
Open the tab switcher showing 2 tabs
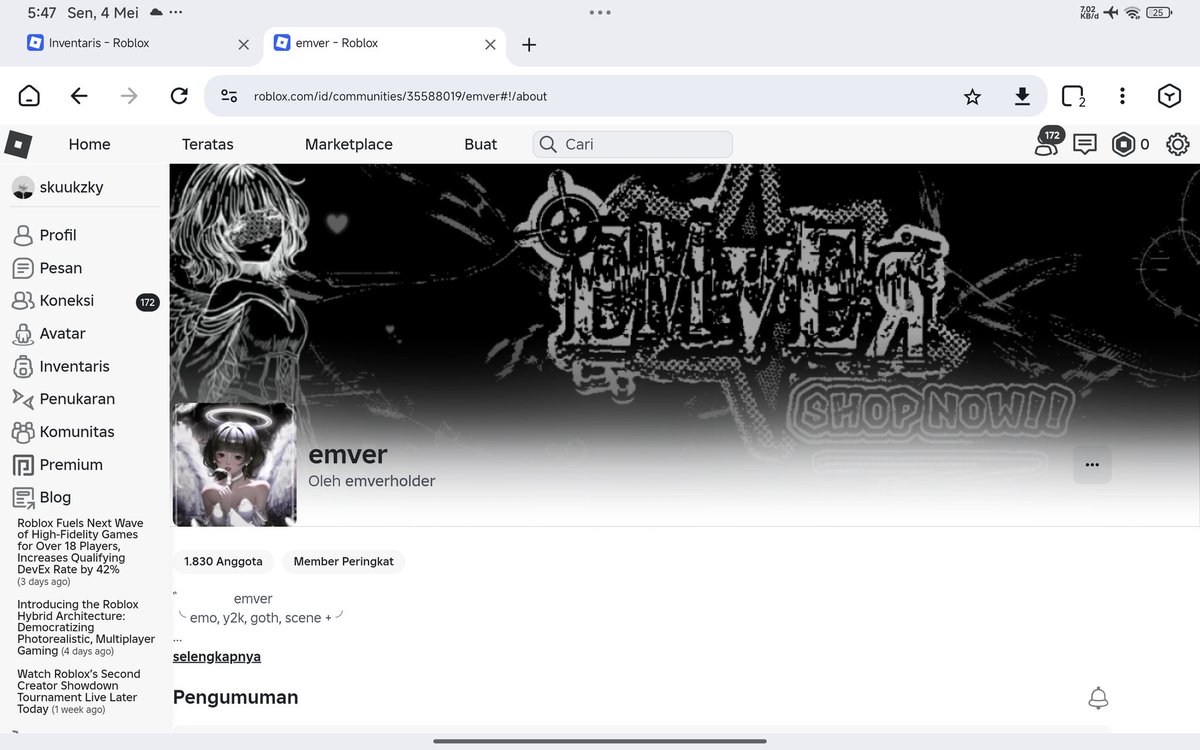pos(1073,96)
